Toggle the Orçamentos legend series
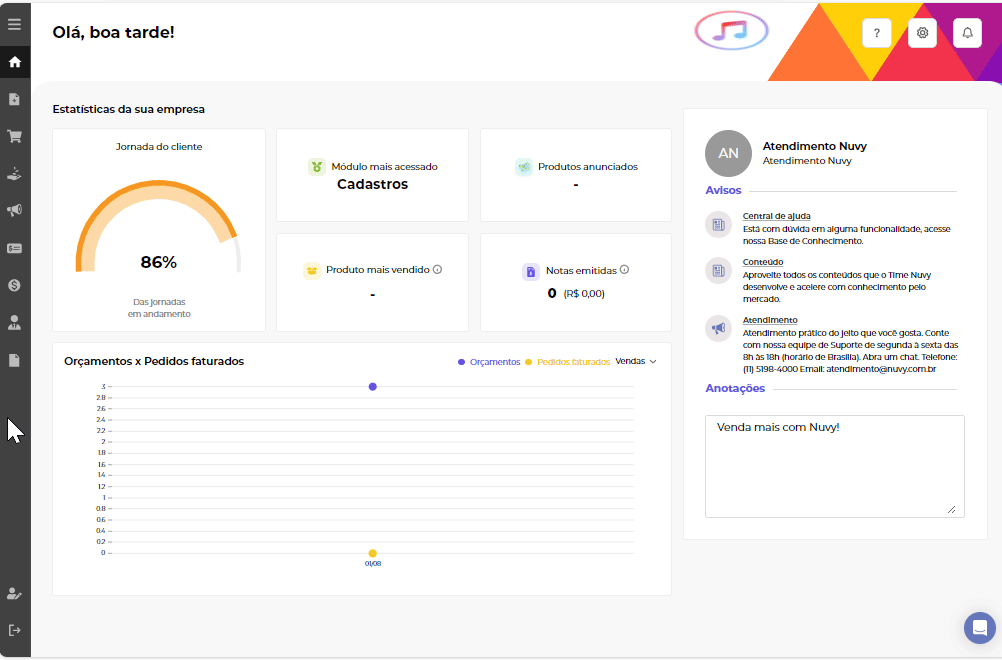Viewport: 1002px width, 660px height. 489,362
